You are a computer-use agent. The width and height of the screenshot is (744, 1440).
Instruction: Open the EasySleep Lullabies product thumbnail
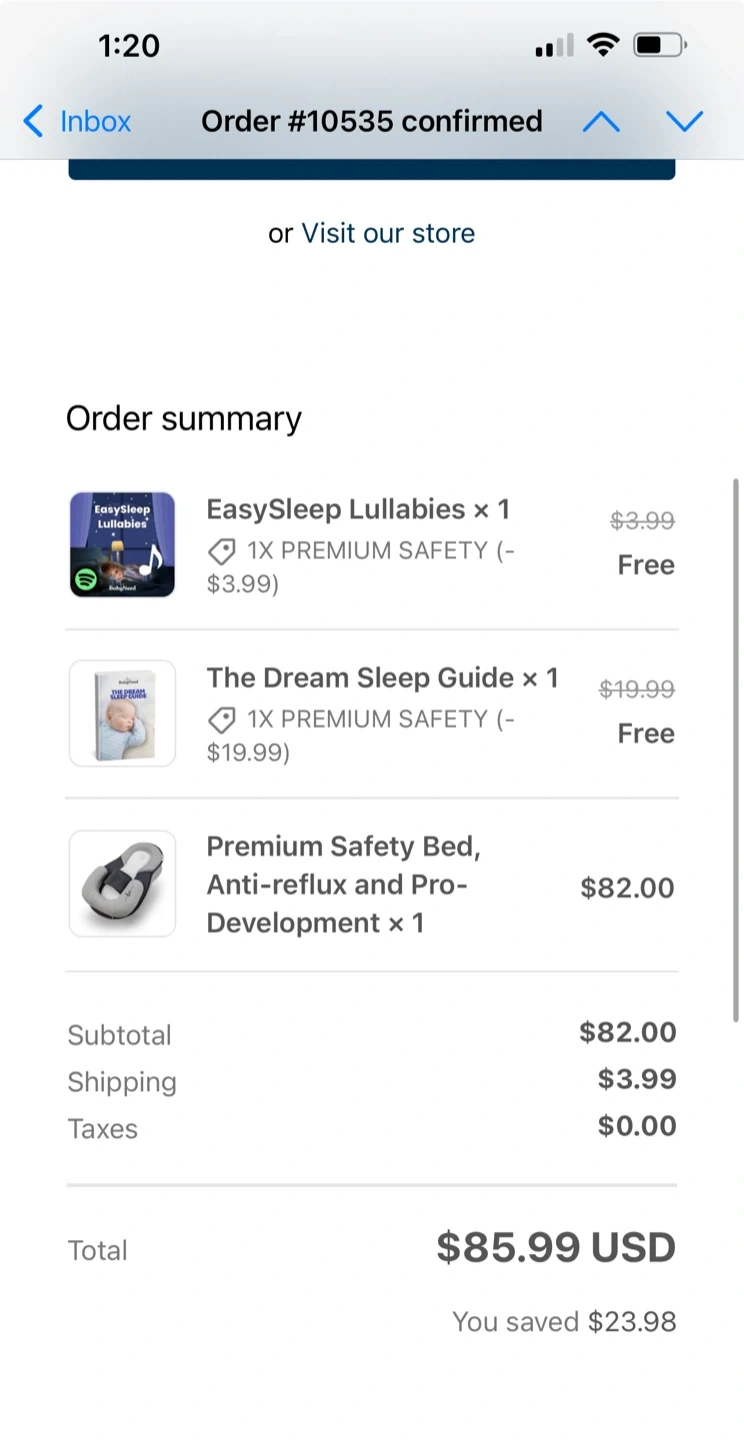tap(122, 545)
